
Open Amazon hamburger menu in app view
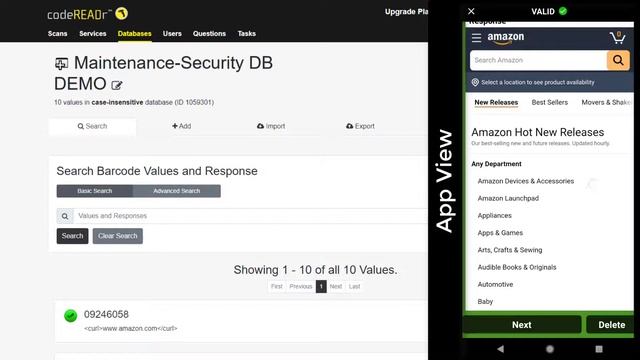tap(476, 38)
